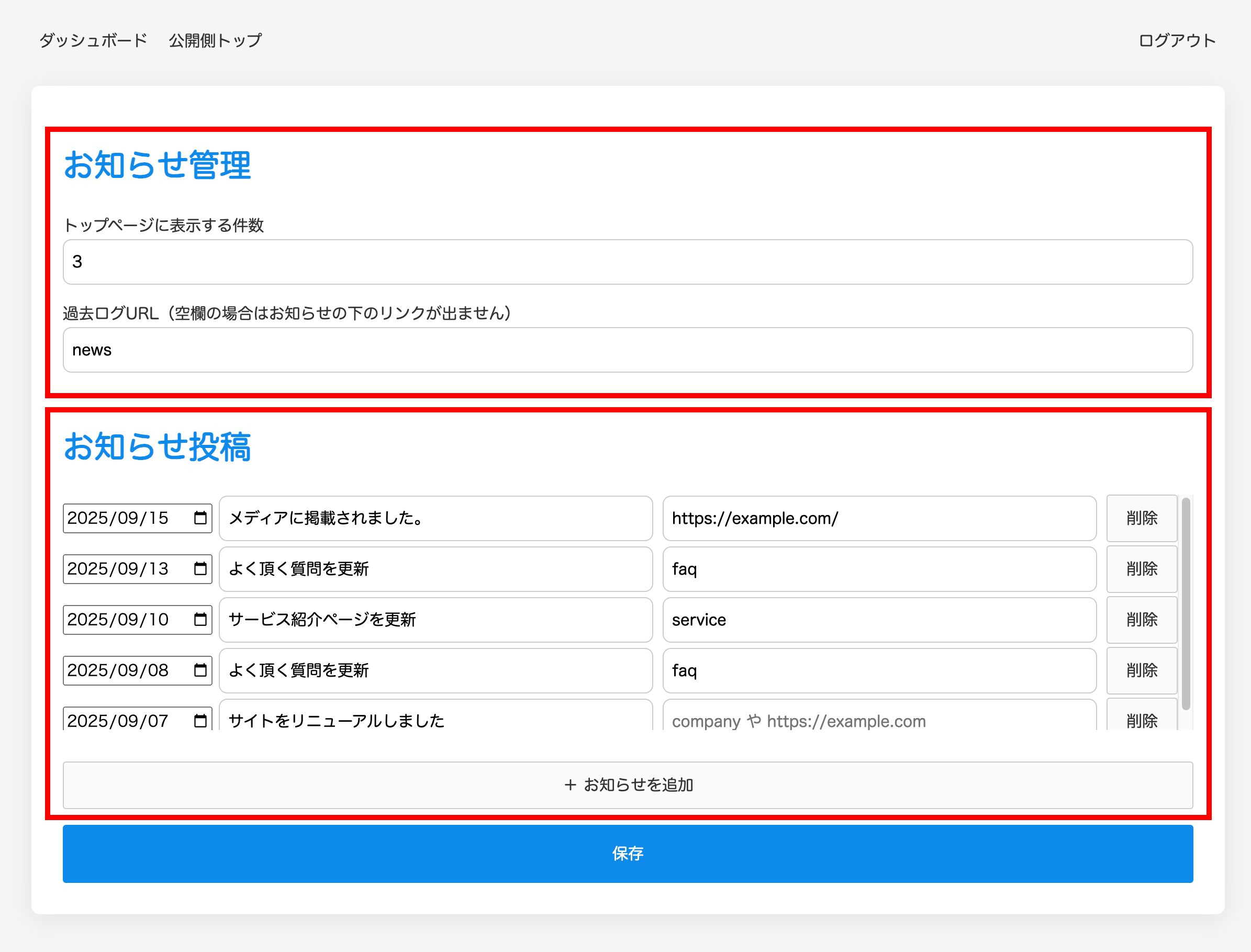
Task: Delete the サービス紹介ページを更新 entry
Action: pyautogui.click(x=1141, y=619)
